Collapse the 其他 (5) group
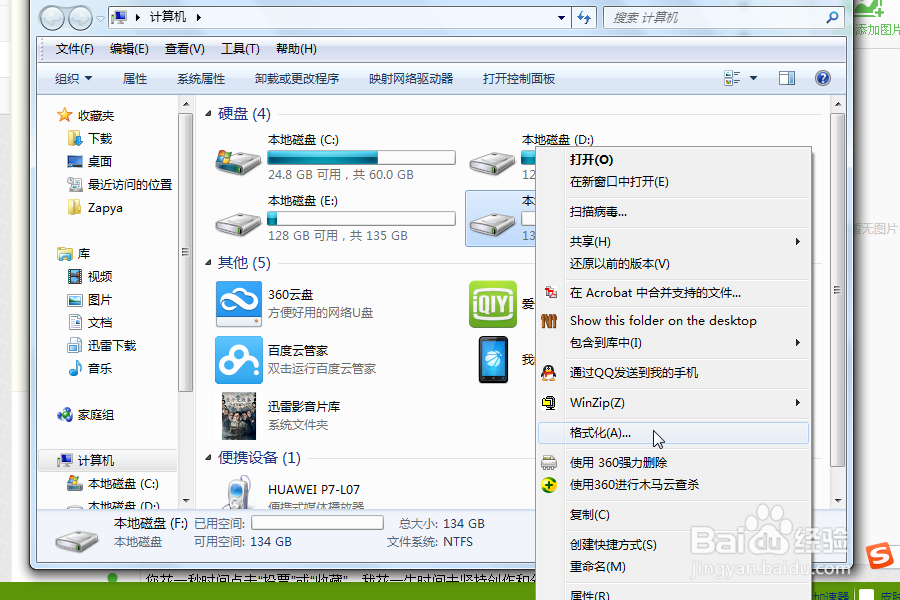 coord(208,263)
